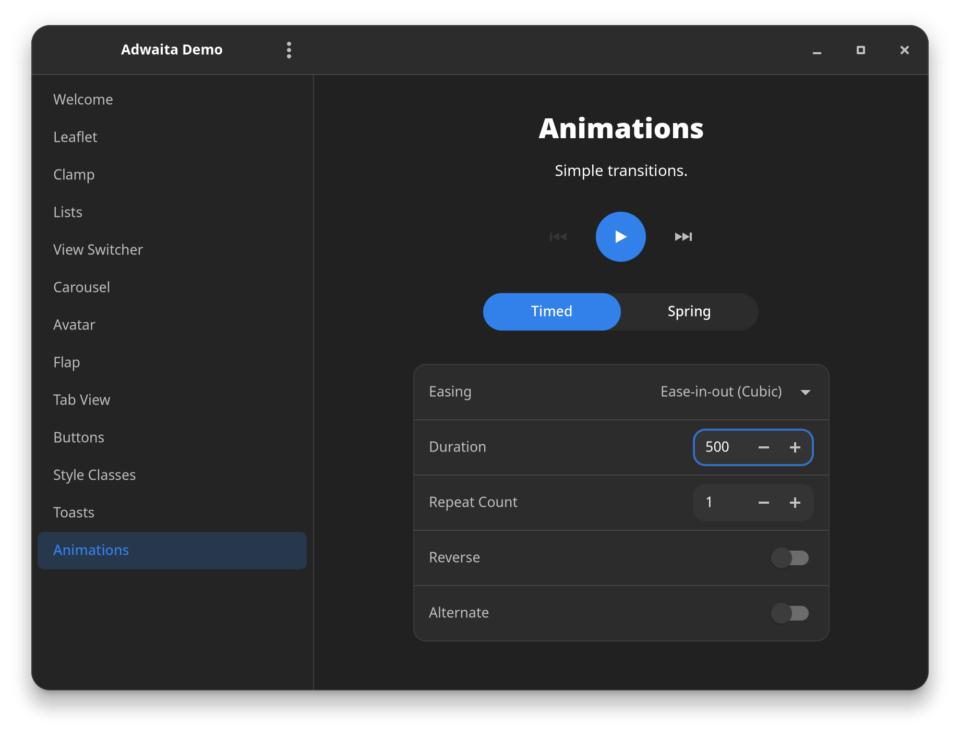Go to the Toasts sidebar page

(74, 512)
